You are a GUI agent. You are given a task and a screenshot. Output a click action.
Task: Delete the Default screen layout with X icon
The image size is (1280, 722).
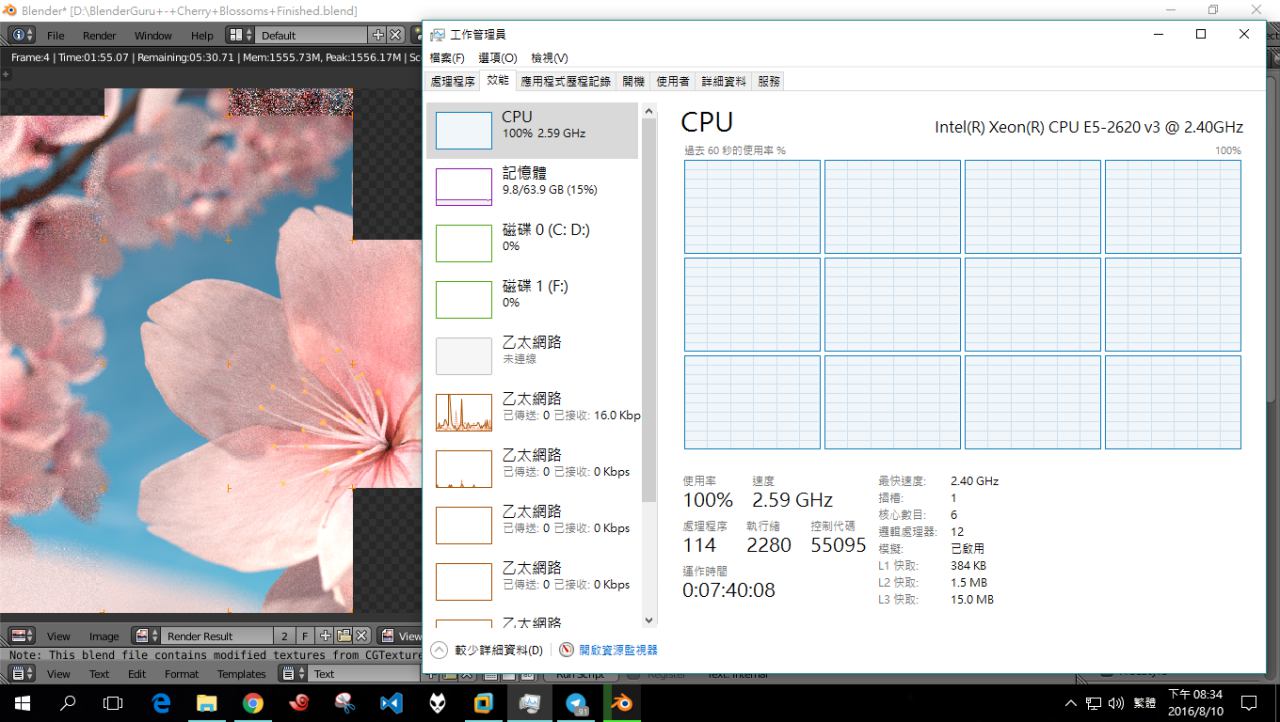pos(396,35)
